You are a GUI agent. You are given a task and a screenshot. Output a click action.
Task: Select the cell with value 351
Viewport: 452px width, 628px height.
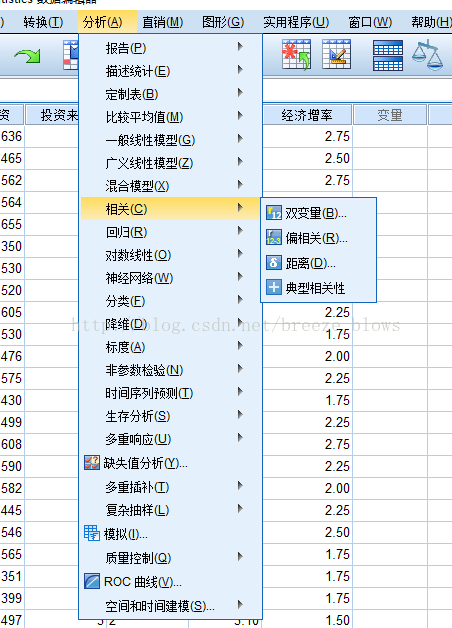pyautogui.click(x=12, y=576)
